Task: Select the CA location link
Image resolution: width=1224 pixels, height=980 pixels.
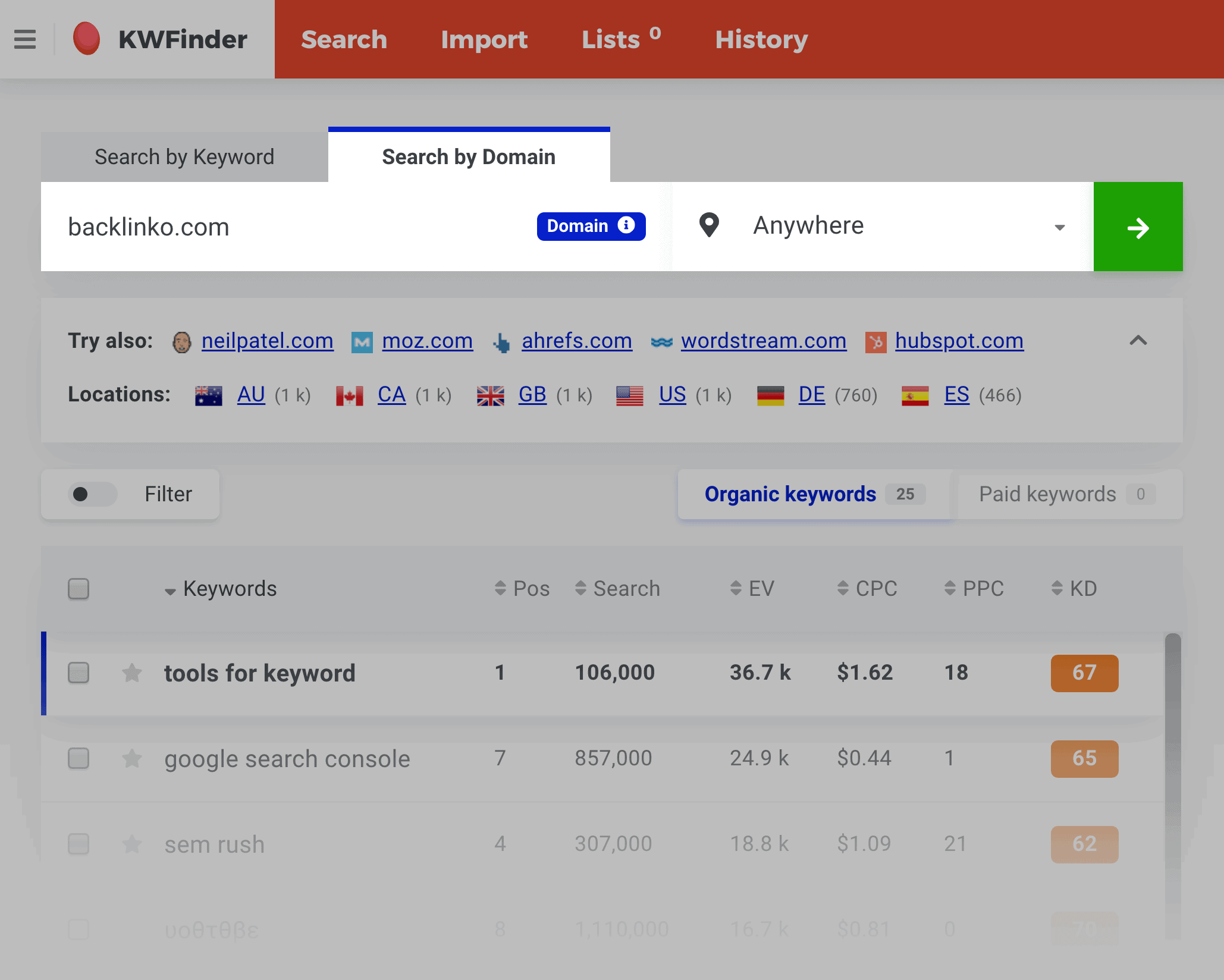Action: click(x=392, y=395)
